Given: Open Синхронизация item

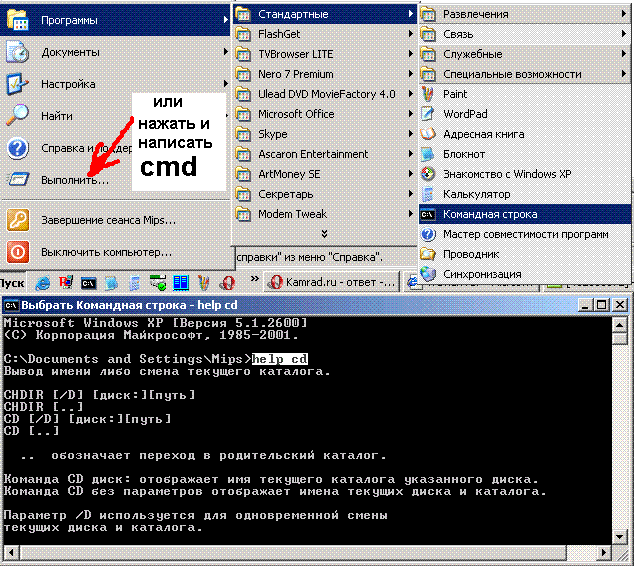Looking at the screenshot, I should (482, 274).
